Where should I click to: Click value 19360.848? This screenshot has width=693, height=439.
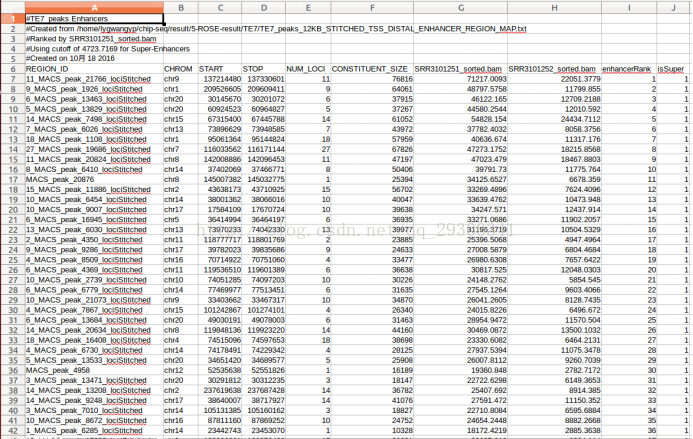[x=461, y=370]
